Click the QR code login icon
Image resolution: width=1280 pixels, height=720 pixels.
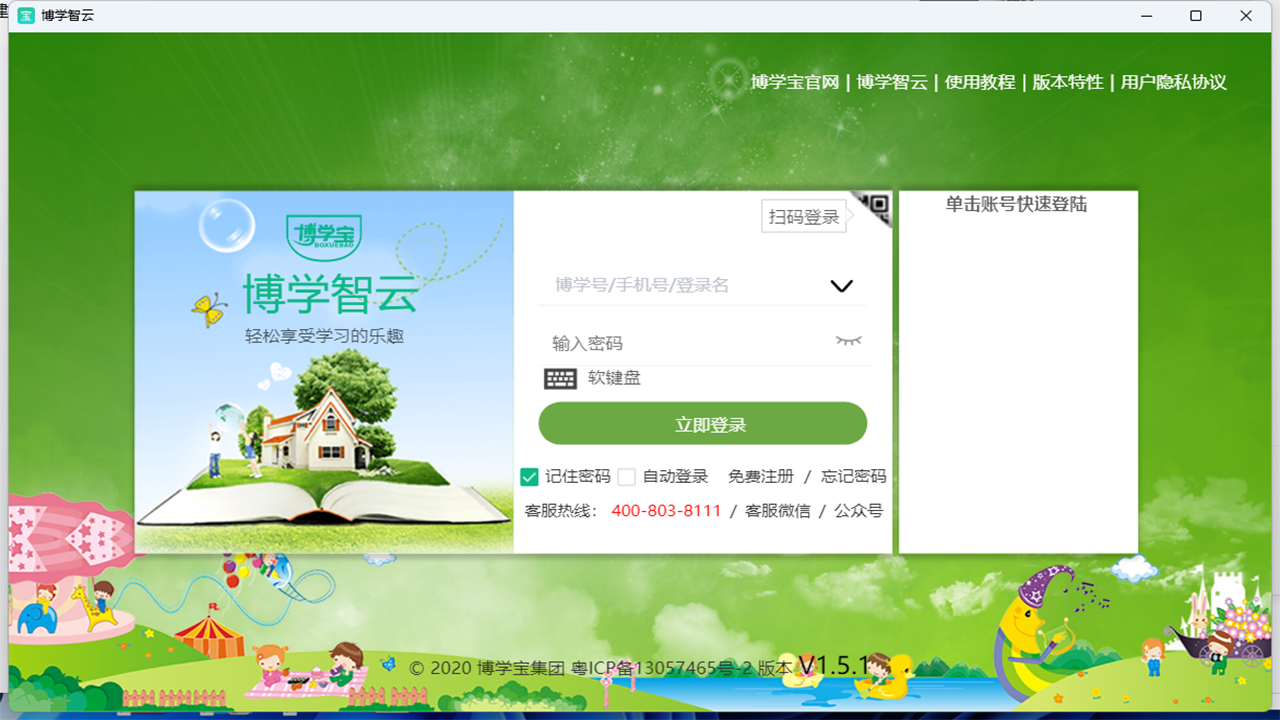click(874, 207)
